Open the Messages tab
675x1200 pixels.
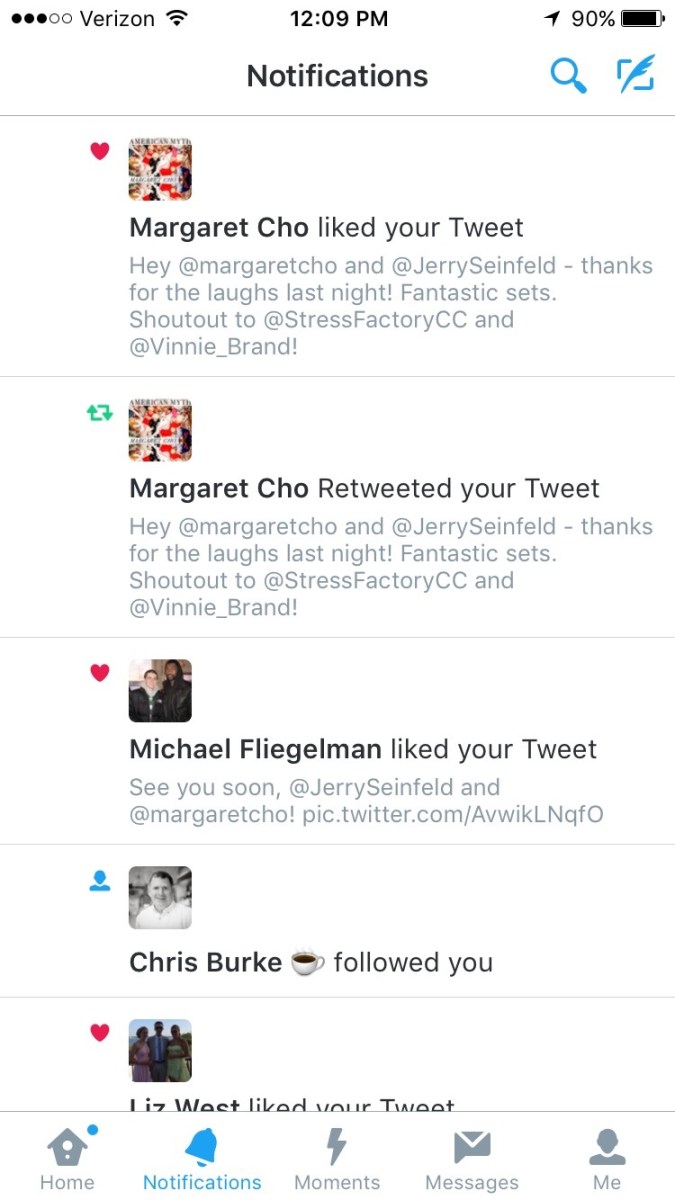click(472, 1158)
